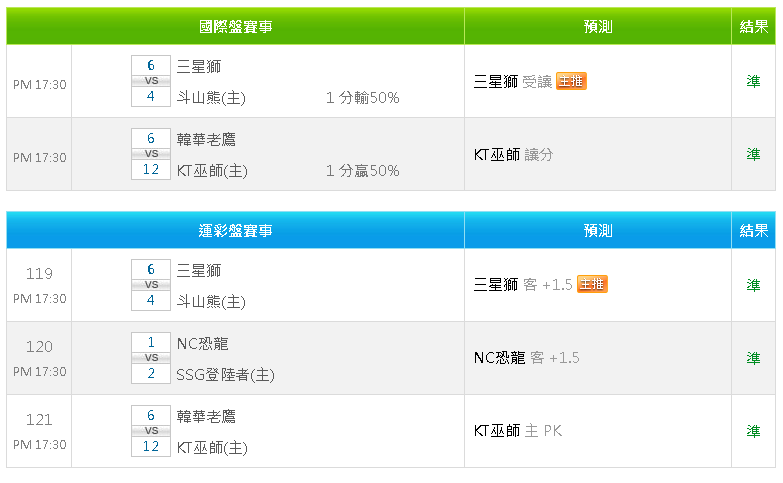Click the green 準 result in the first 國際盤 row

[x=753, y=81]
